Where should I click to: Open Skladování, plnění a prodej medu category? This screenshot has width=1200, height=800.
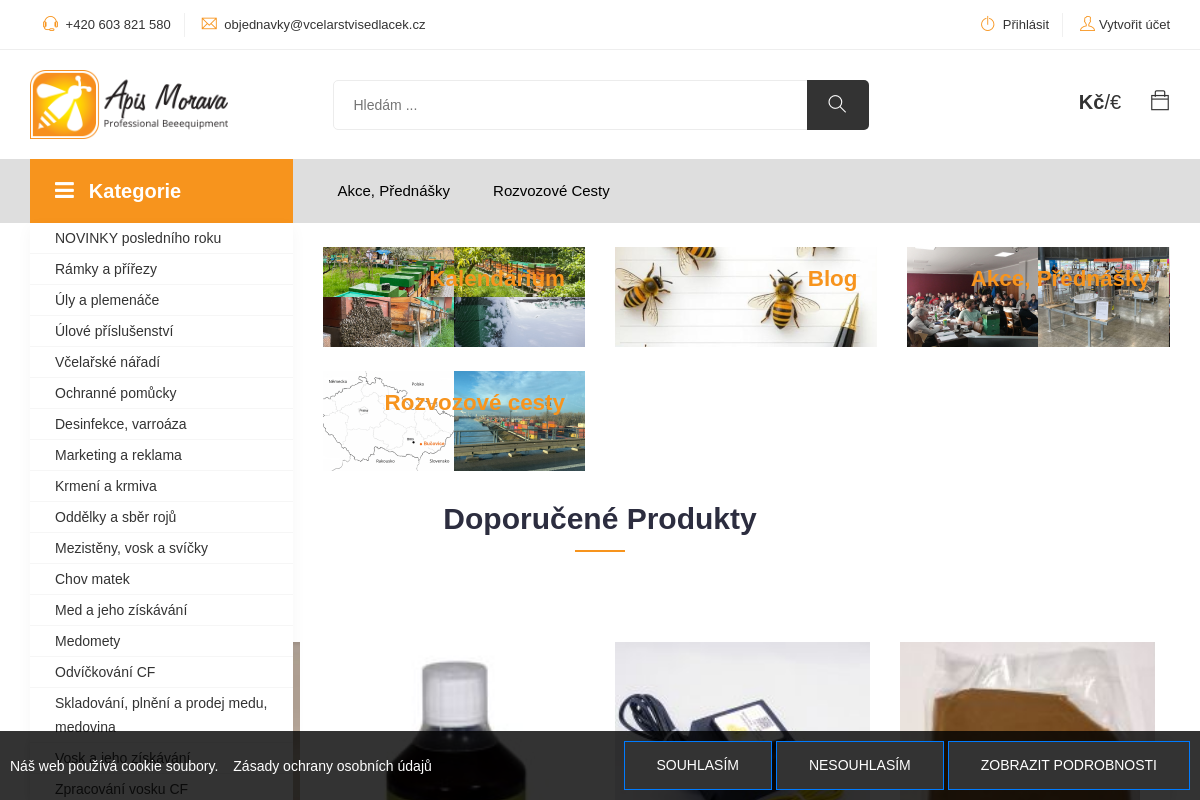161,714
